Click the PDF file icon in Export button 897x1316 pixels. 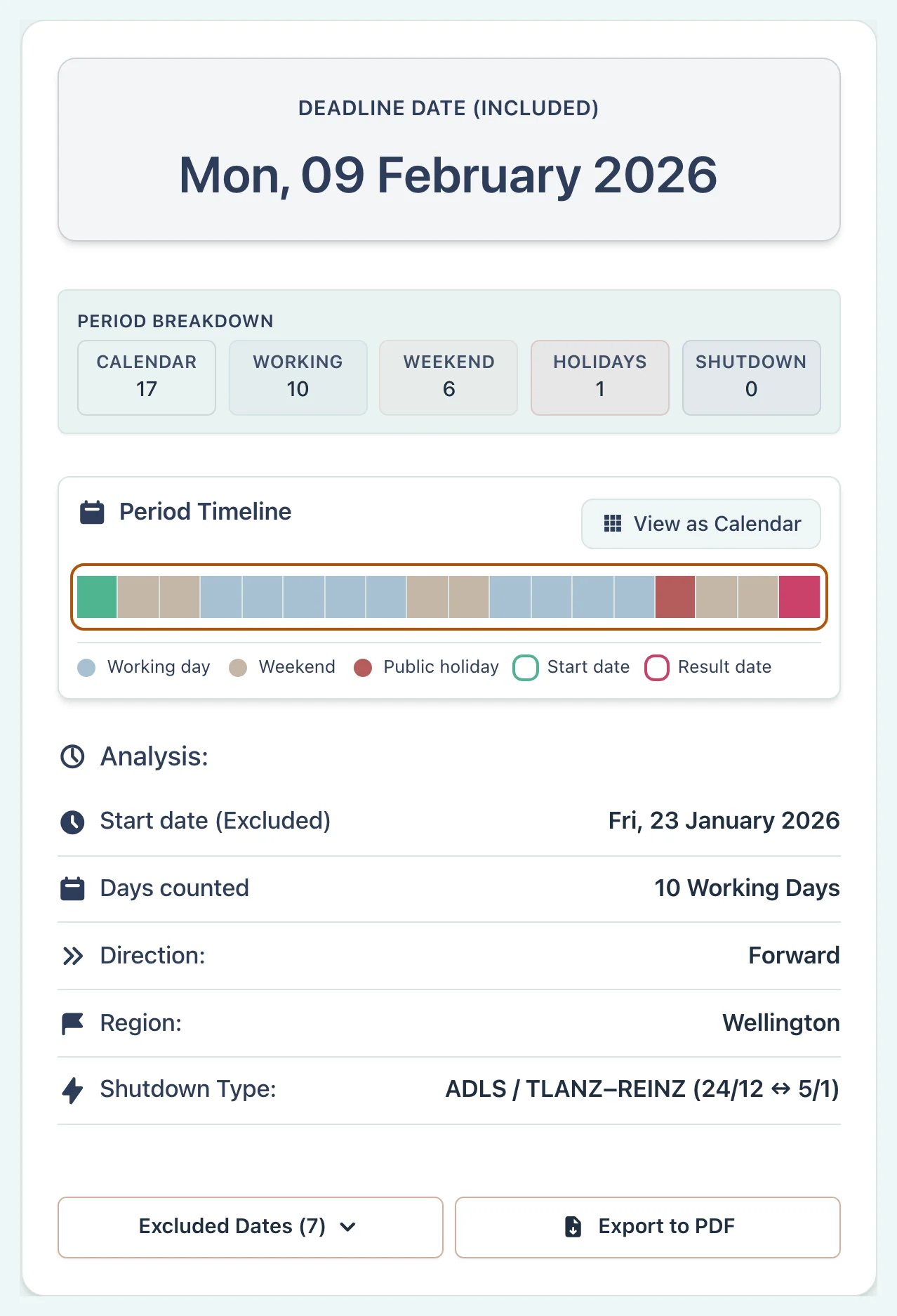[x=573, y=1227]
